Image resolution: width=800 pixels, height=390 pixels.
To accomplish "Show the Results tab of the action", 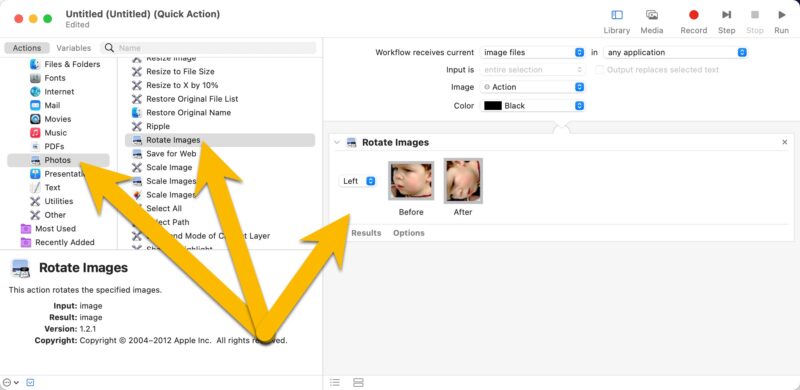I will [x=366, y=233].
